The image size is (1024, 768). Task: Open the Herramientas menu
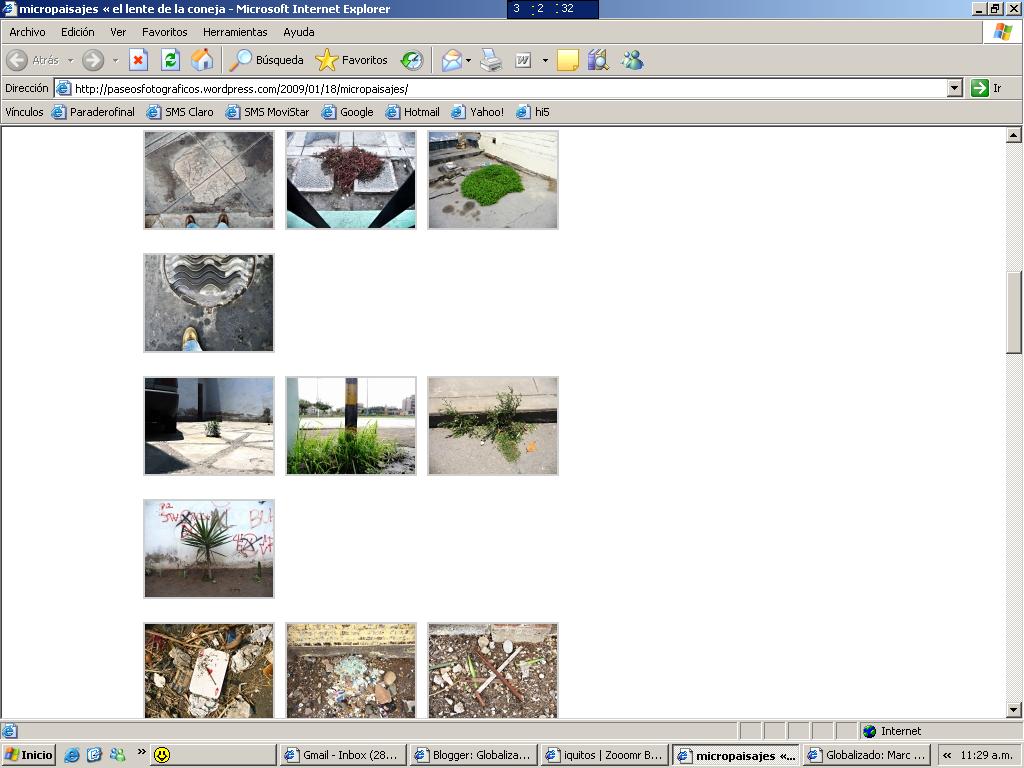[x=235, y=32]
